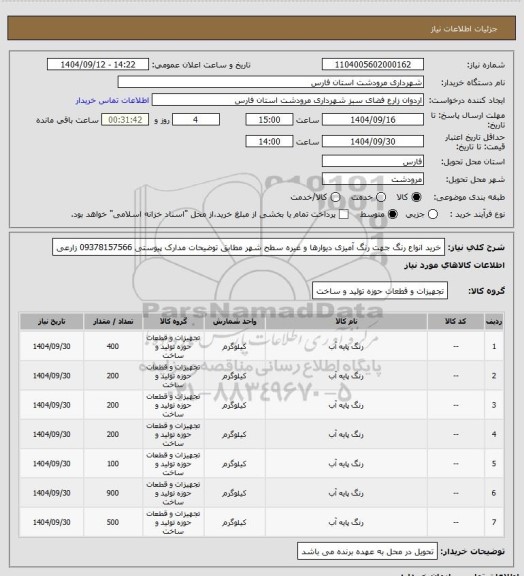Choose the جزیی purchase type radio
The width and height of the screenshot is (524, 576).
[x=433, y=214]
